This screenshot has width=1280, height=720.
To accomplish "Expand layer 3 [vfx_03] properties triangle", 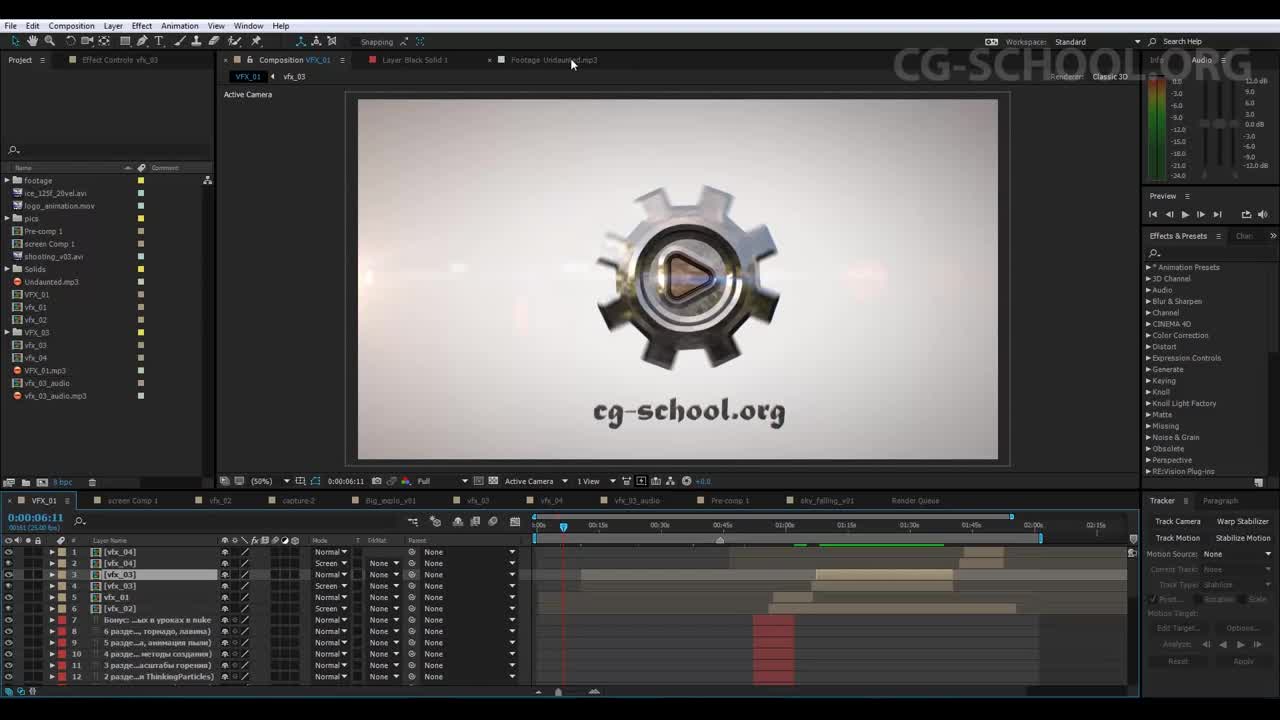I will (x=52, y=575).
